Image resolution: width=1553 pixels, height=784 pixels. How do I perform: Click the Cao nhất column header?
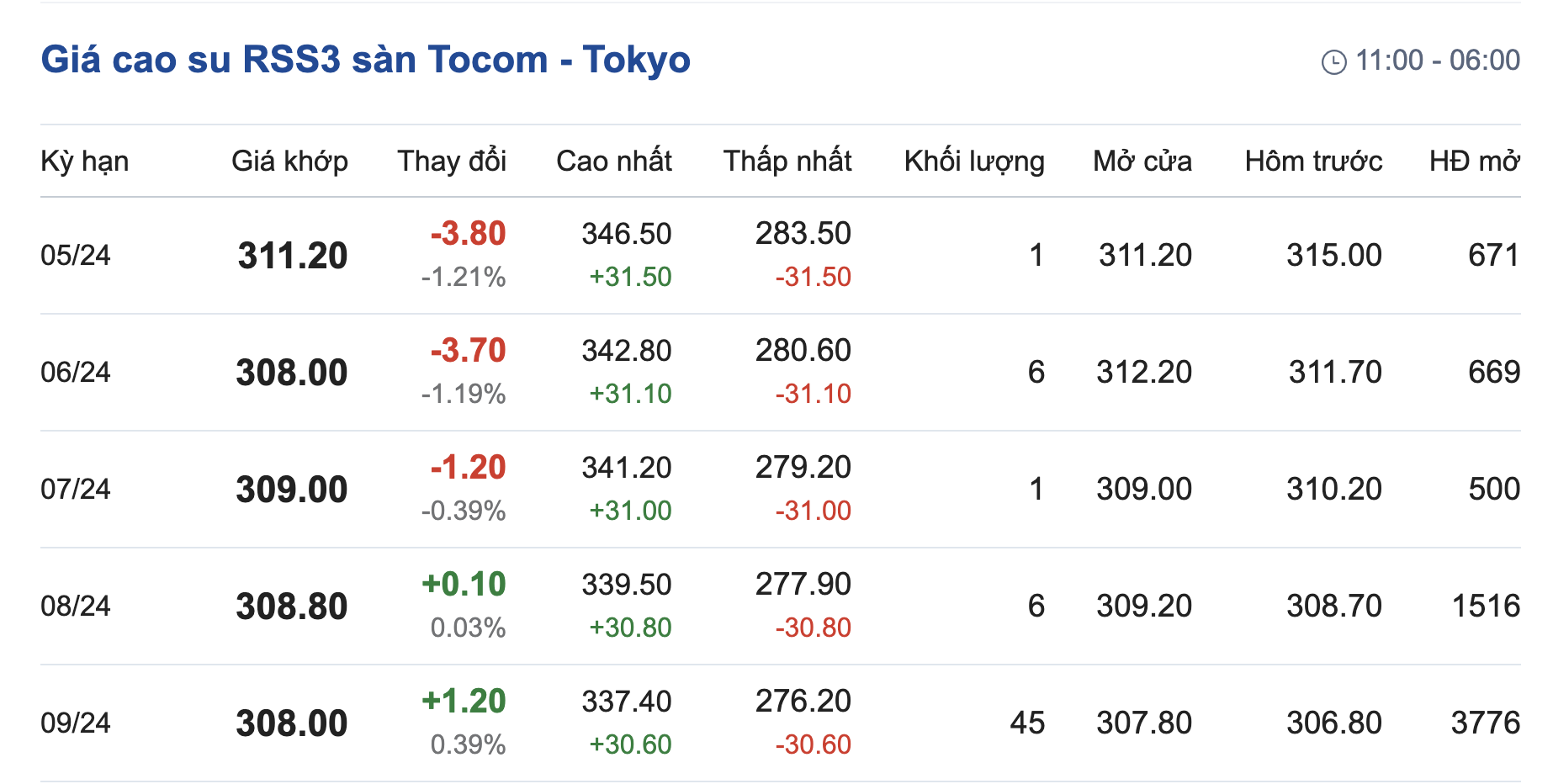coord(613,161)
